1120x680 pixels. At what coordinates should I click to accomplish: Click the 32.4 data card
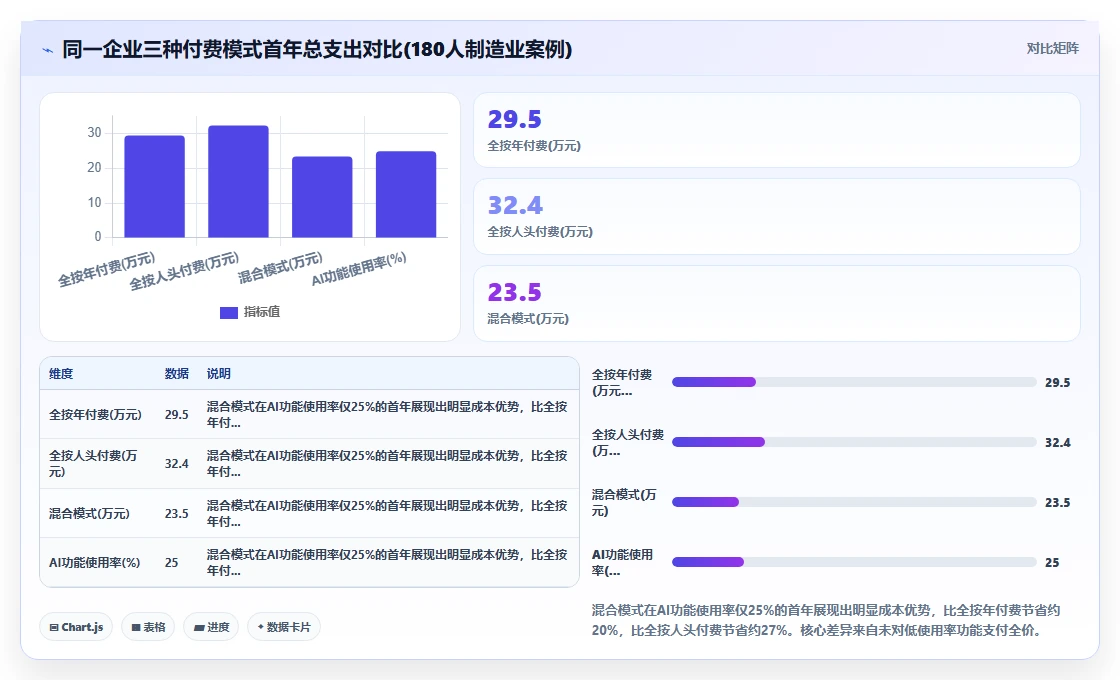coord(776,216)
